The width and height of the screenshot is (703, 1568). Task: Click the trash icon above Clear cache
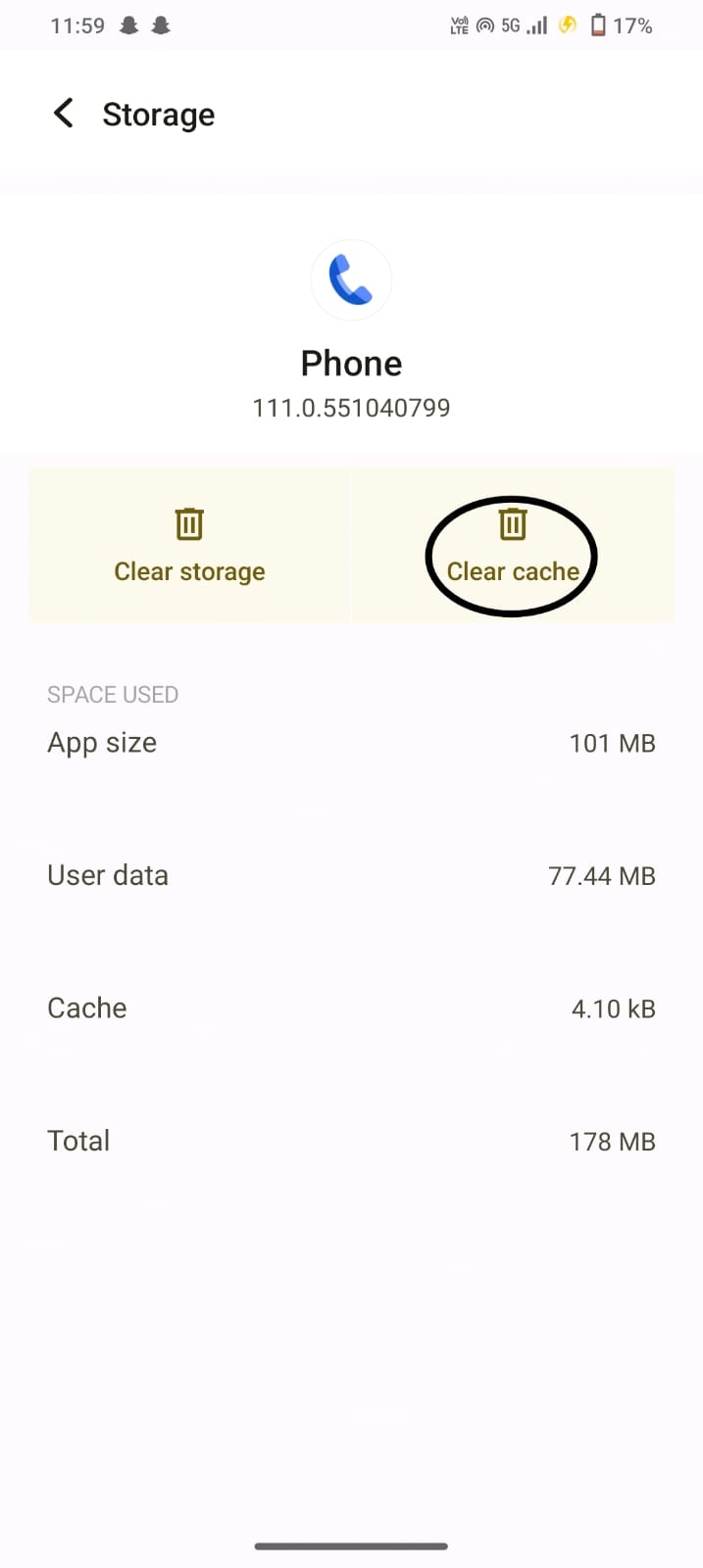[513, 524]
